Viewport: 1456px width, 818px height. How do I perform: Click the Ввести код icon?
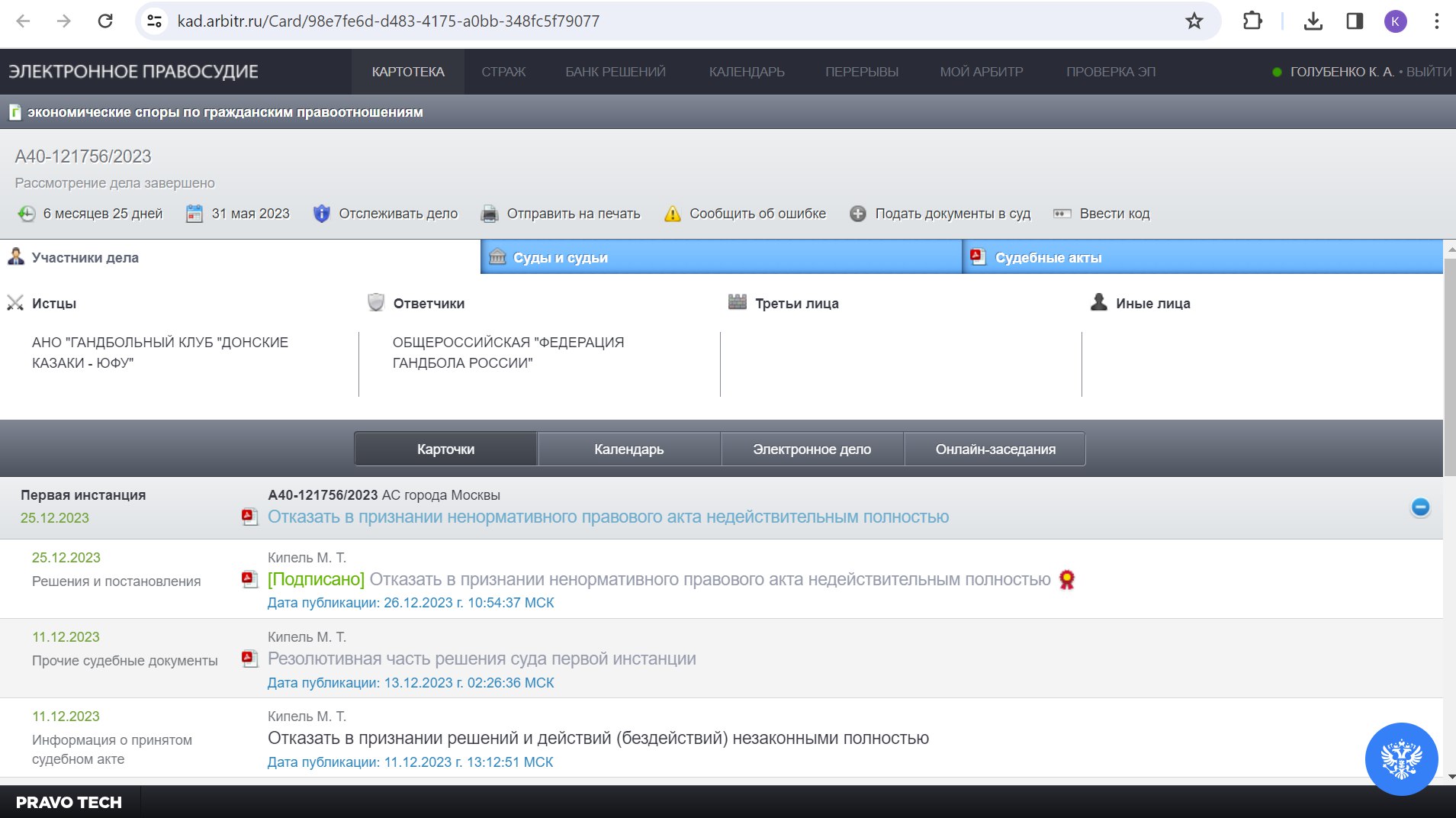tap(1062, 214)
